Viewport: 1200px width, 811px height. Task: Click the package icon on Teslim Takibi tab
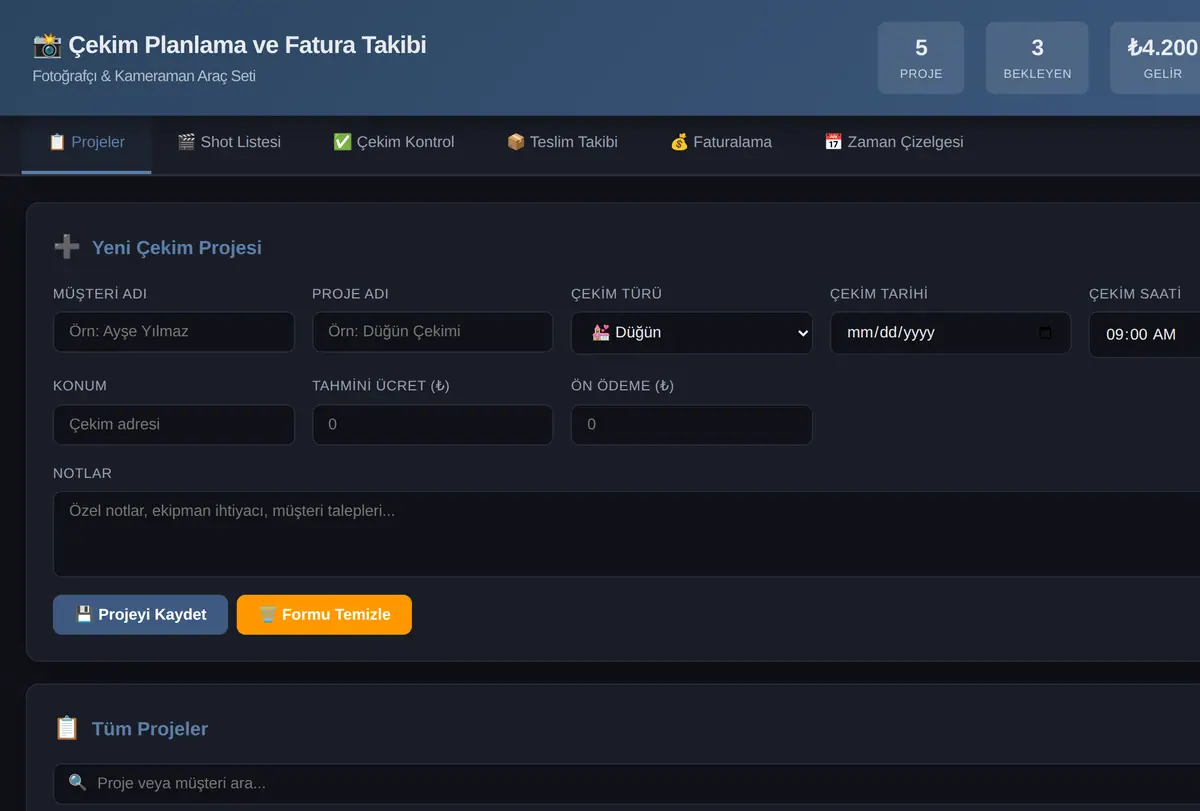(516, 142)
